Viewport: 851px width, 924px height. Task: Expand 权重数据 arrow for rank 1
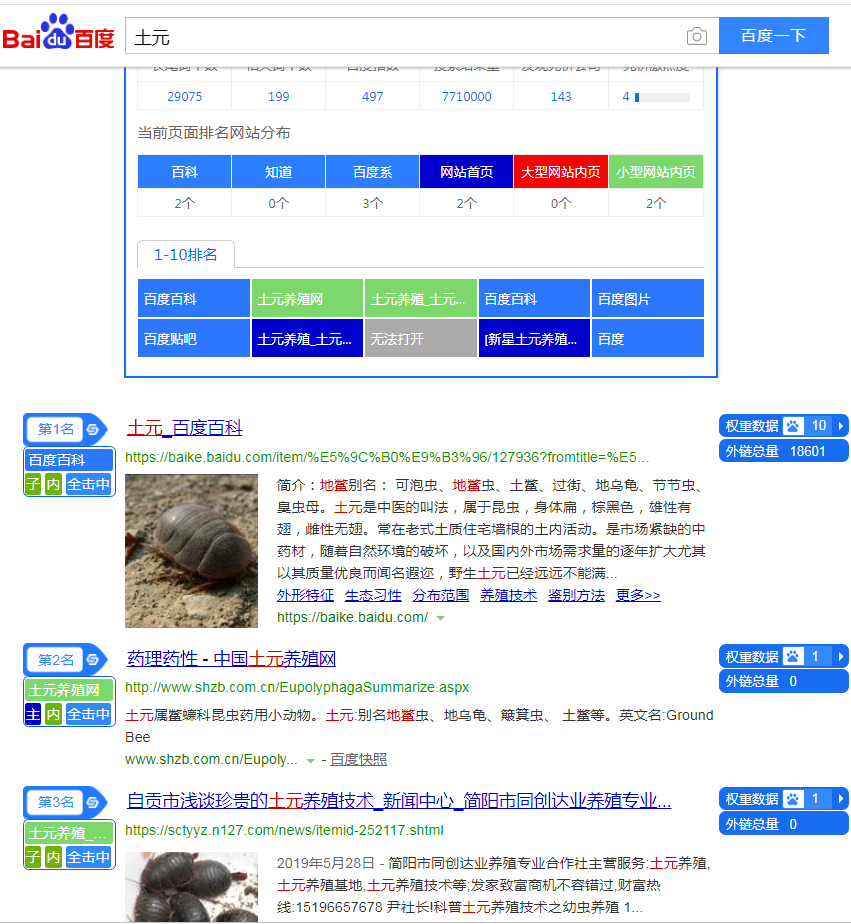click(x=841, y=425)
